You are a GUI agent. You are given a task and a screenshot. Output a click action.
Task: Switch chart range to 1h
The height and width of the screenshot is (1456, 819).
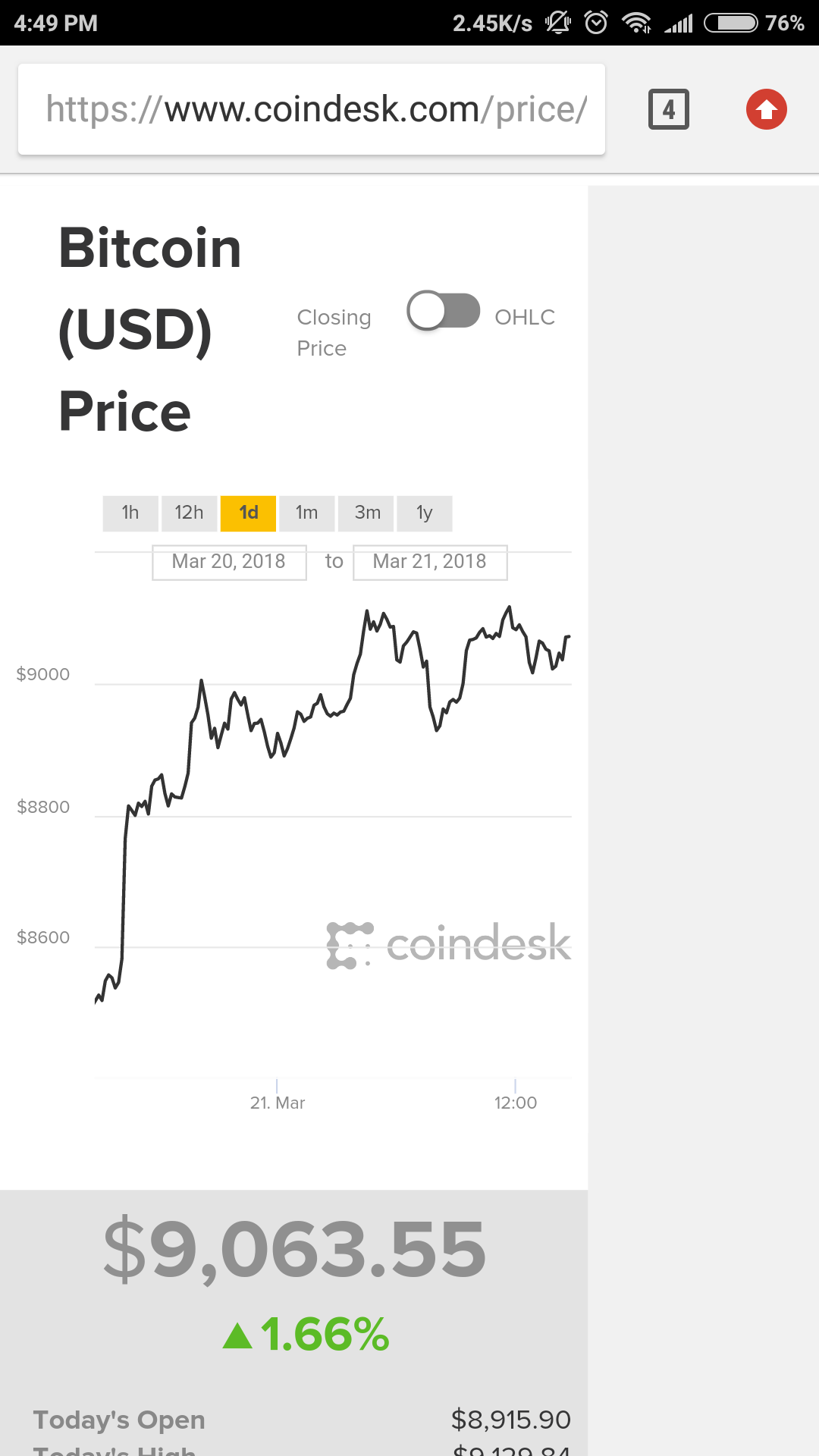click(x=130, y=513)
